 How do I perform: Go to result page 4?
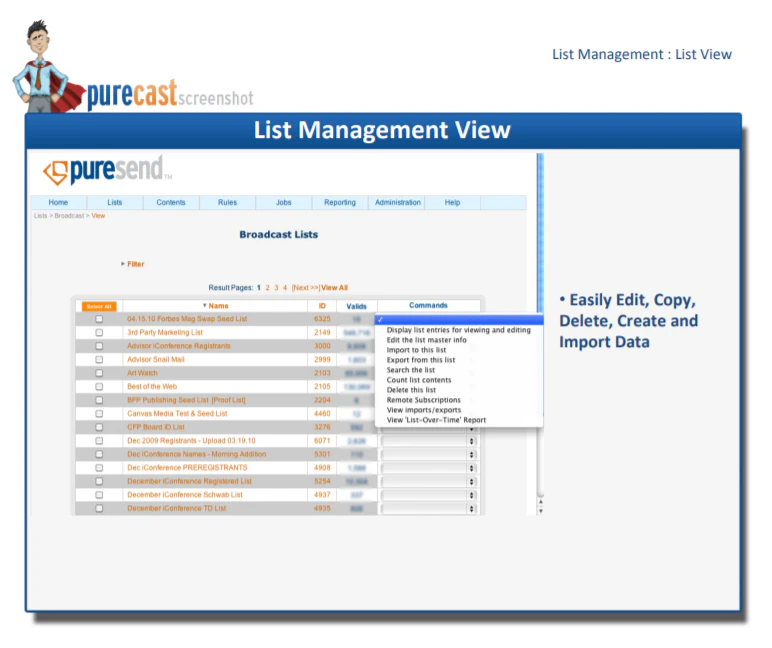click(x=285, y=288)
